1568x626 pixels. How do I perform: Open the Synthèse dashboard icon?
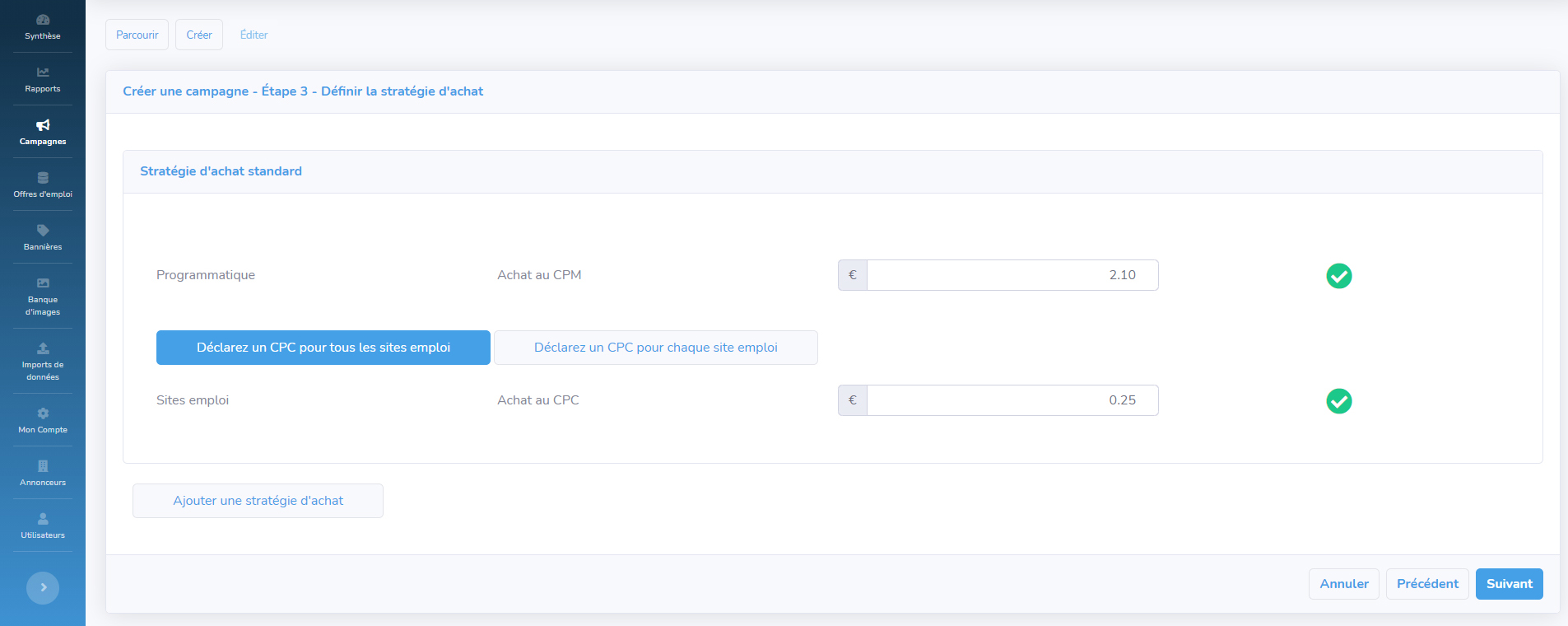coord(43,20)
